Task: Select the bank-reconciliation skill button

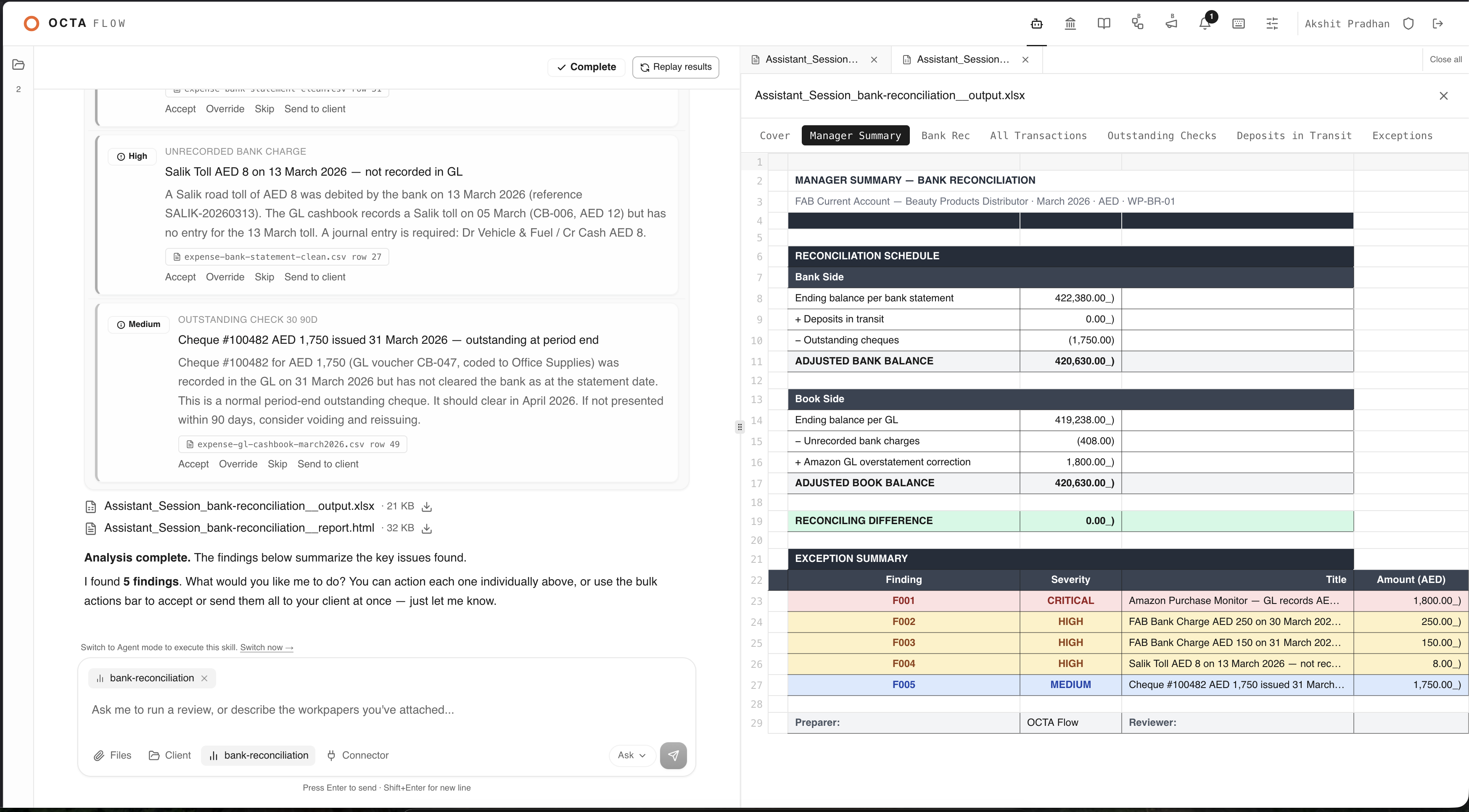Action: tap(258, 755)
